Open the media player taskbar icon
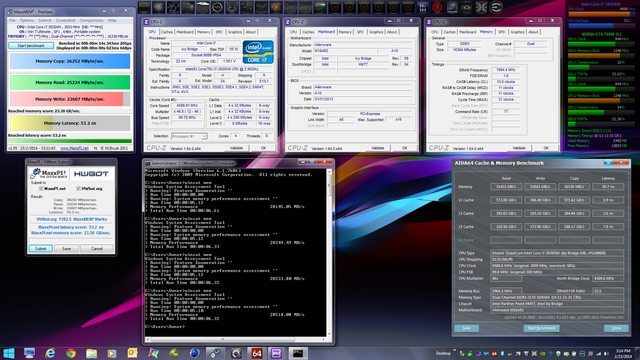The image size is (640, 360). click(x=112, y=353)
